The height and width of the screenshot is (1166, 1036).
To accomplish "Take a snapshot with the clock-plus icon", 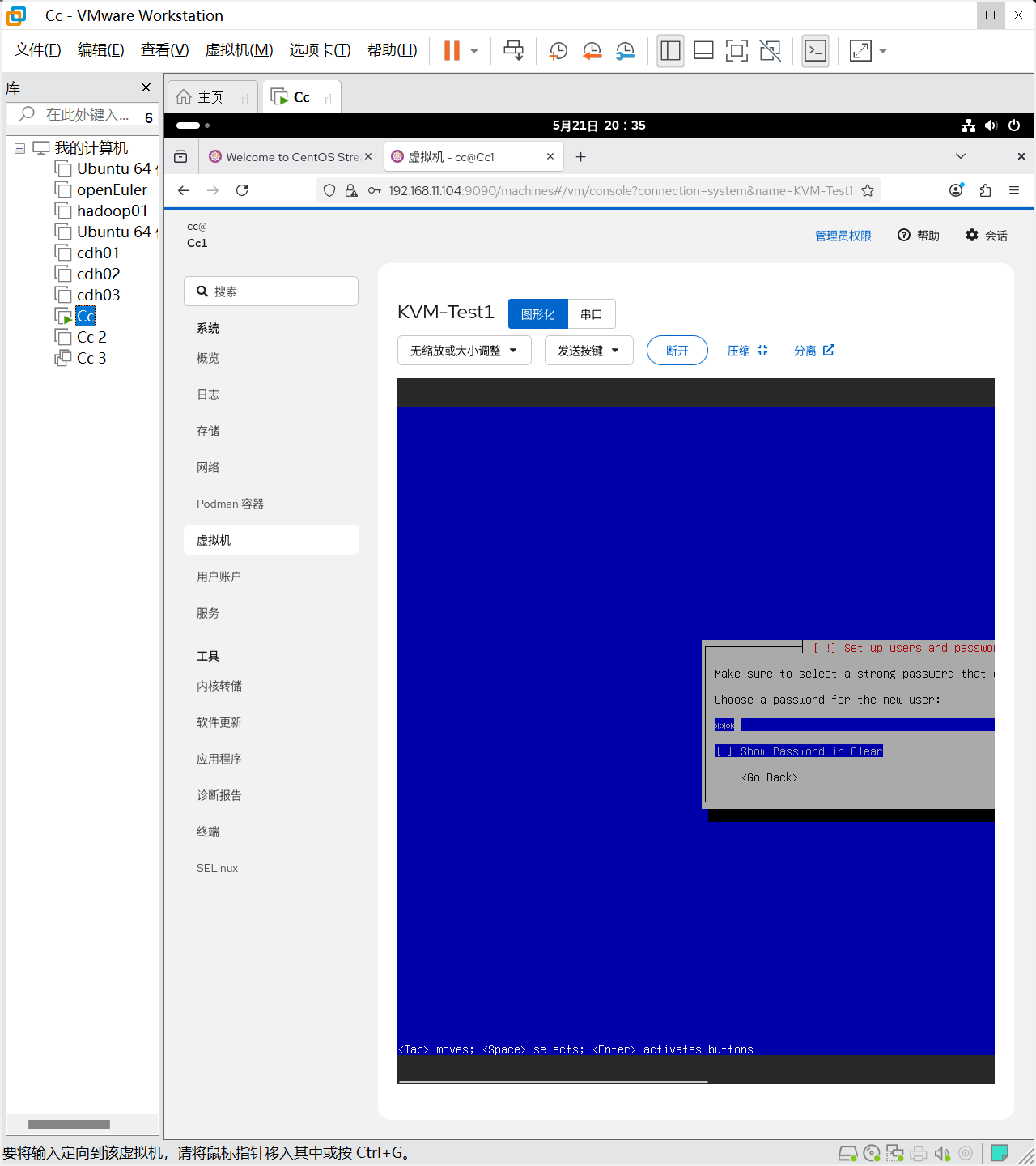I will click(558, 51).
